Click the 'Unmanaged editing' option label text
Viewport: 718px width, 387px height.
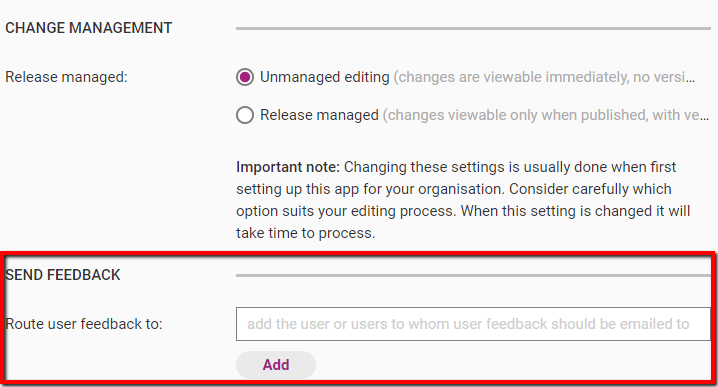pyautogui.click(x=325, y=77)
